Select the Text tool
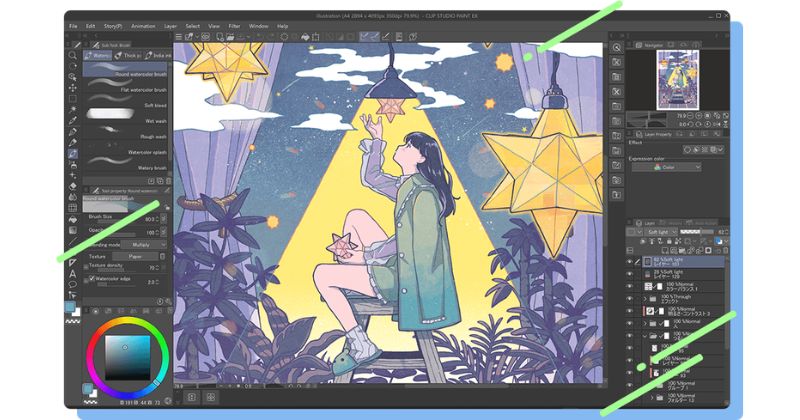Image resolution: width=800 pixels, height=420 pixels. coord(72,274)
